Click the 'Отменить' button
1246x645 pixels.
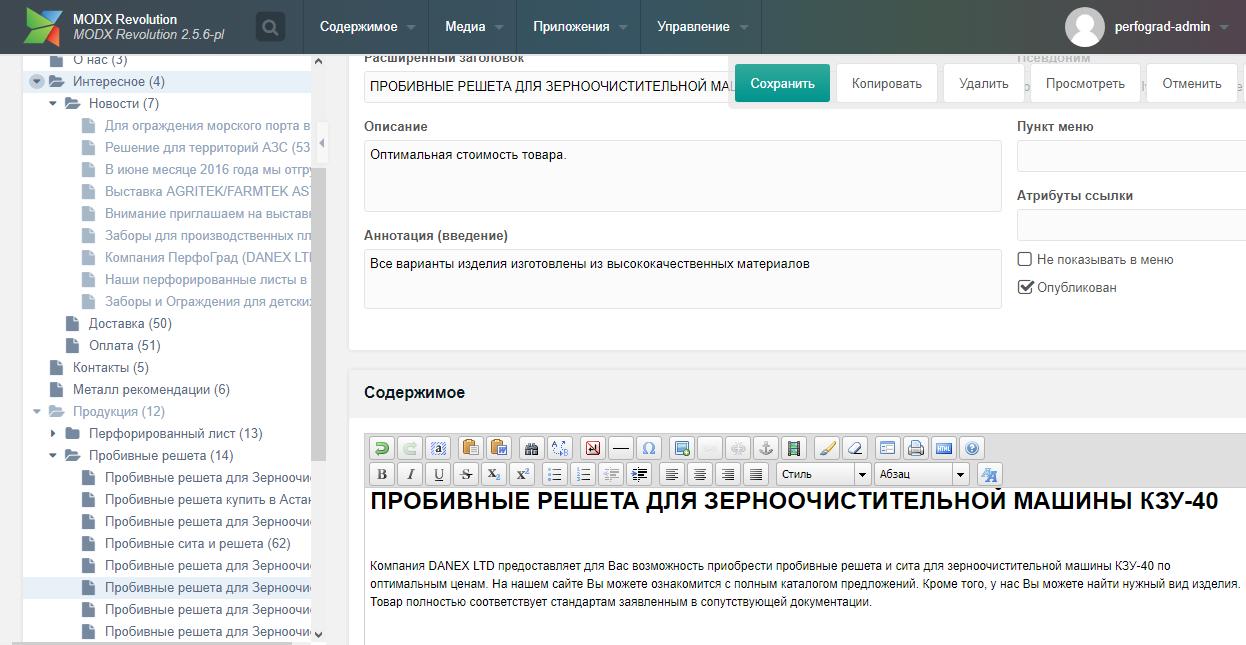(x=1192, y=83)
